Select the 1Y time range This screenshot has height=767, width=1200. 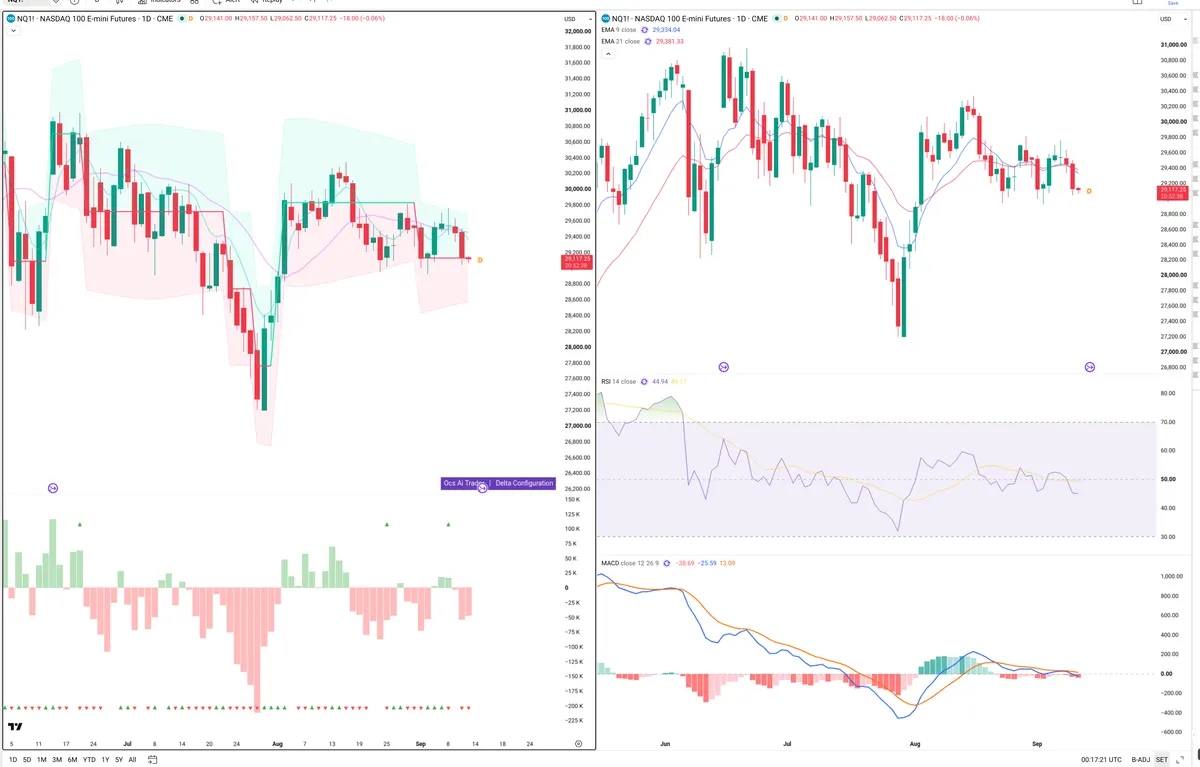click(105, 760)
